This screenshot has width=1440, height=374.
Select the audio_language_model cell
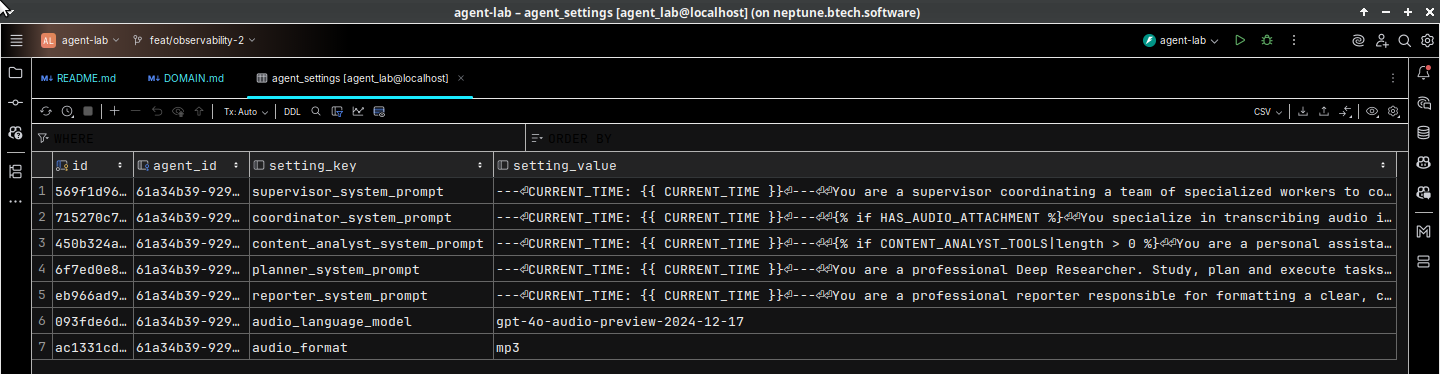371,321
